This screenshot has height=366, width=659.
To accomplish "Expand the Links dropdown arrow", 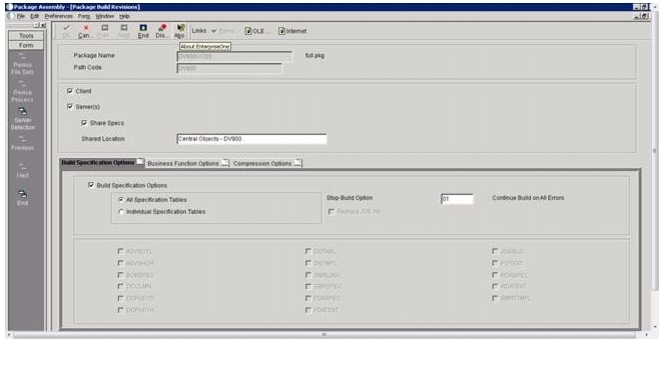I will coord(214,31).
